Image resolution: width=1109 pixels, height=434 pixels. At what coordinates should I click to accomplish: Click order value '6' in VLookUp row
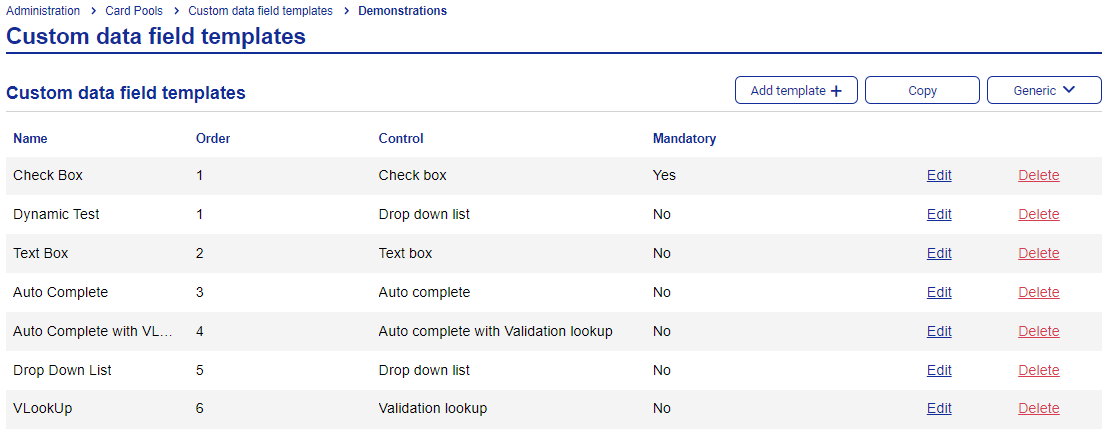[x=199, y=409]
